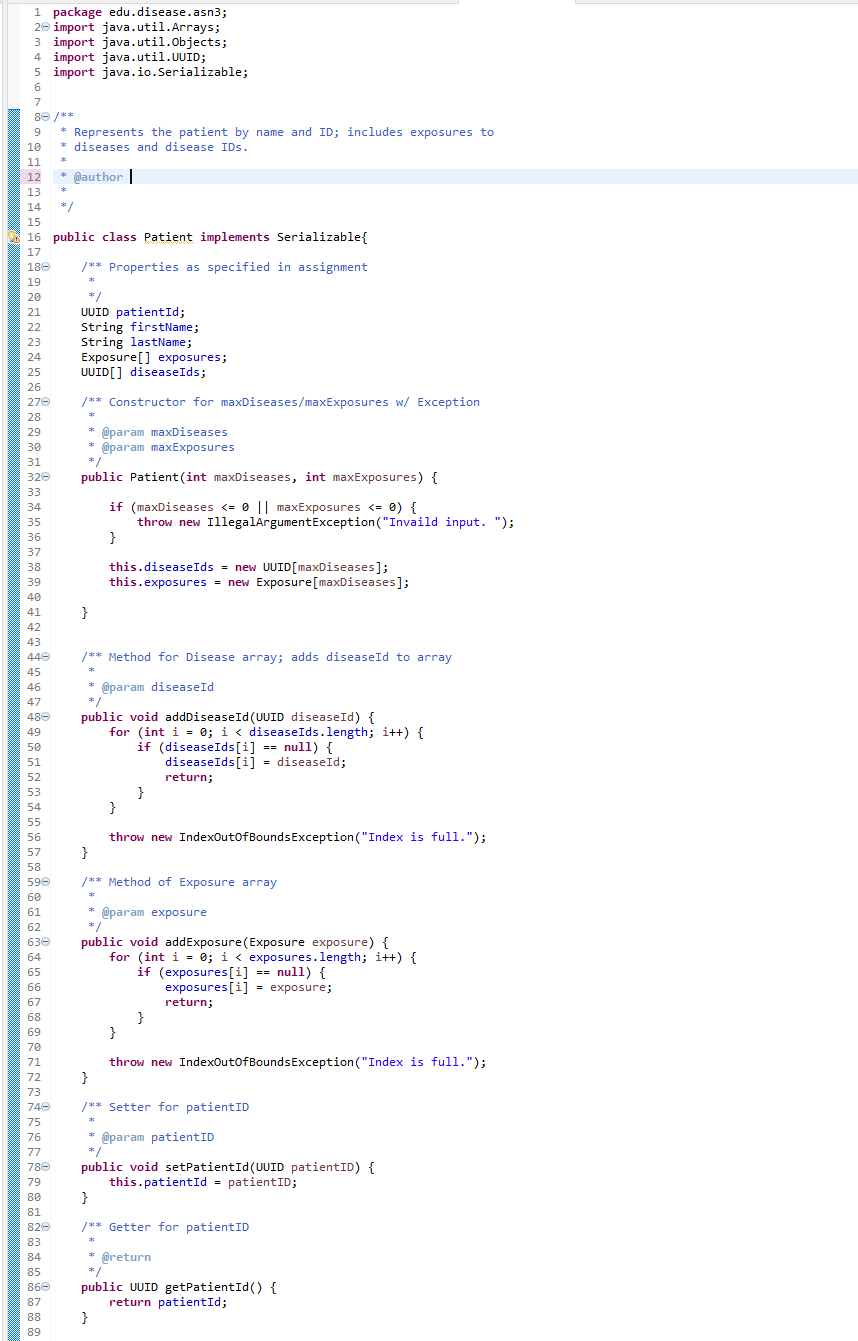Click 'diseaseIds.length' in the line 49 loop
858x1341 pixels.
pyautogui.click(x=308, y=732)
